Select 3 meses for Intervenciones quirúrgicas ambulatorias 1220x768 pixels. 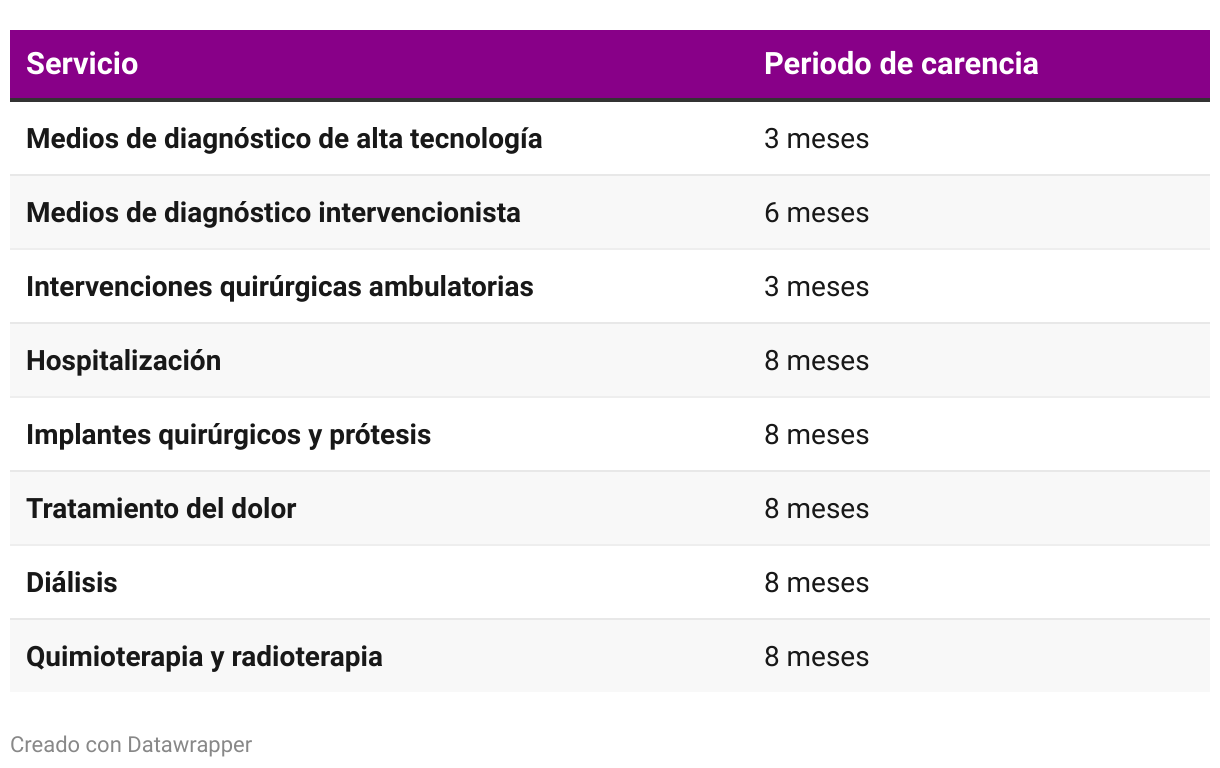816,286
